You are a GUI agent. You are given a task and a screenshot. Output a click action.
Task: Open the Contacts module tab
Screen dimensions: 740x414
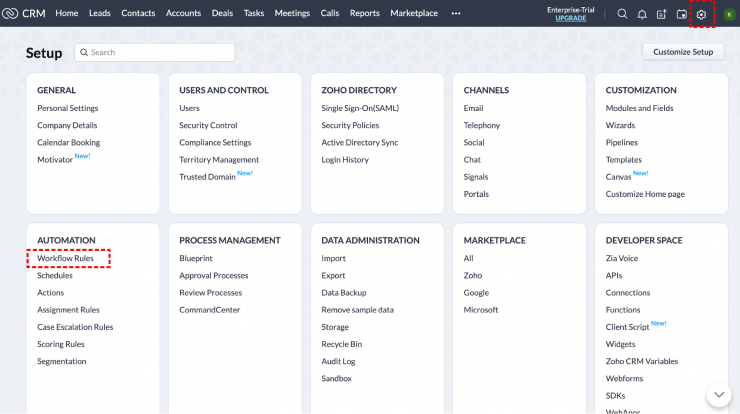138,13
